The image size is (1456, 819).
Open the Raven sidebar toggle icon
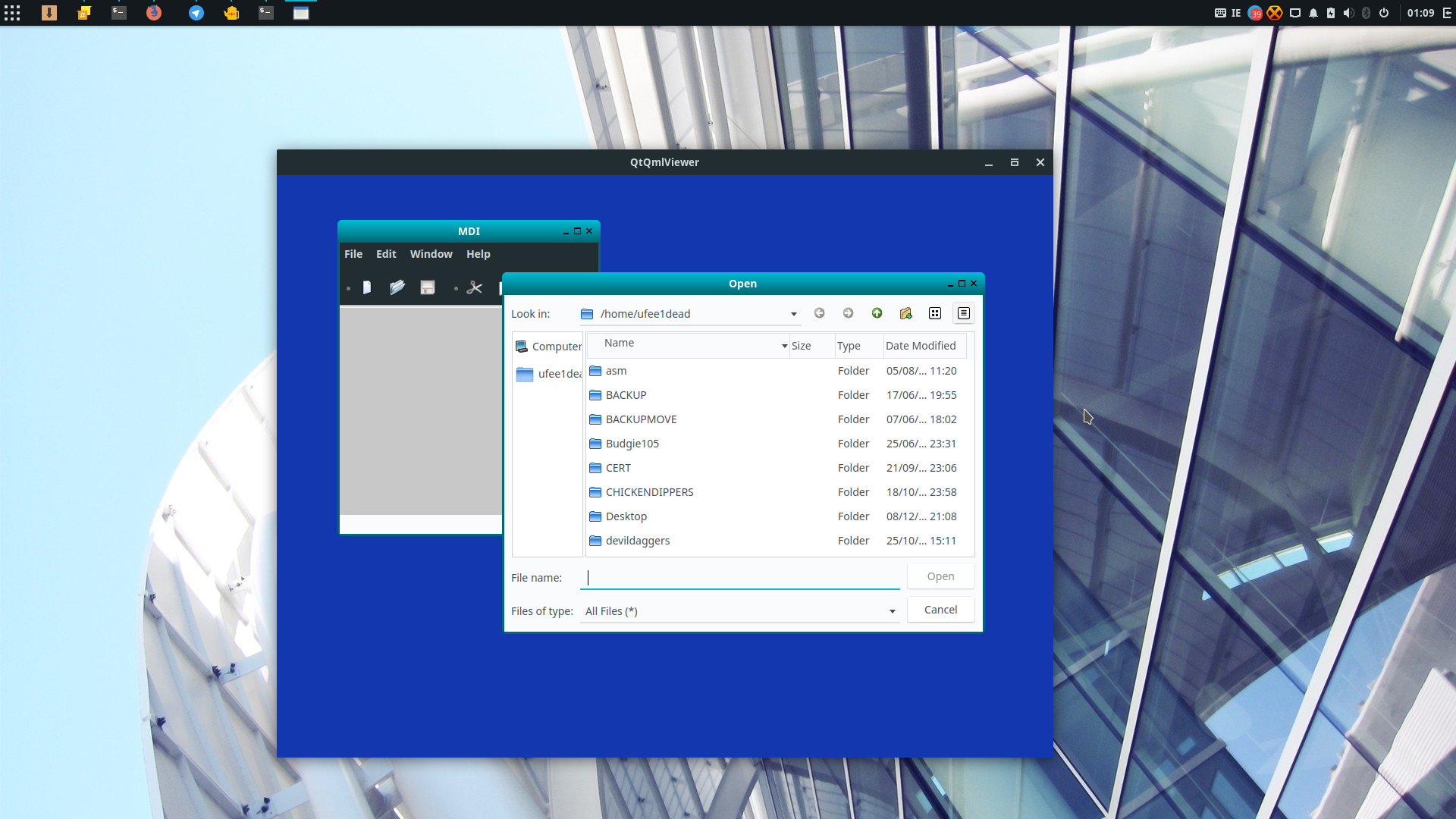[x=1447, y=13]
